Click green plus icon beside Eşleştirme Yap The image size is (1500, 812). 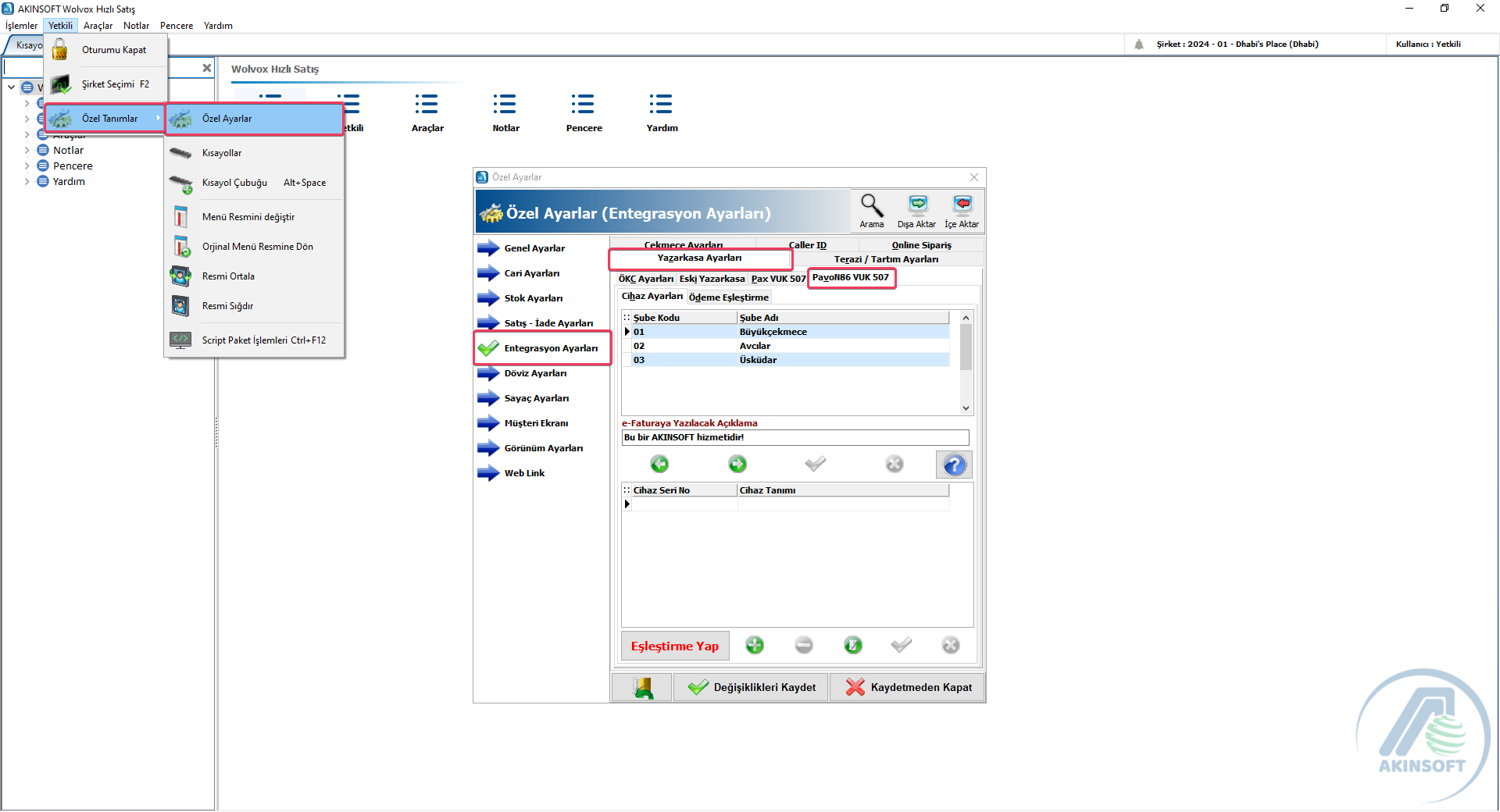(755, 645)
